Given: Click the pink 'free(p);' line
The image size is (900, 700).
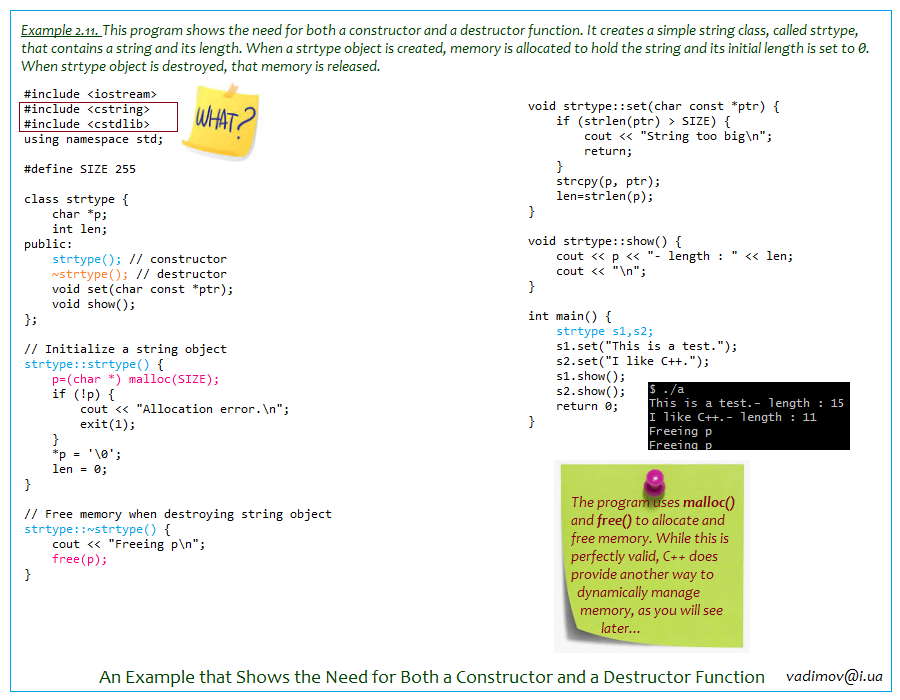Looking at the screenshot, I should 79,559.
